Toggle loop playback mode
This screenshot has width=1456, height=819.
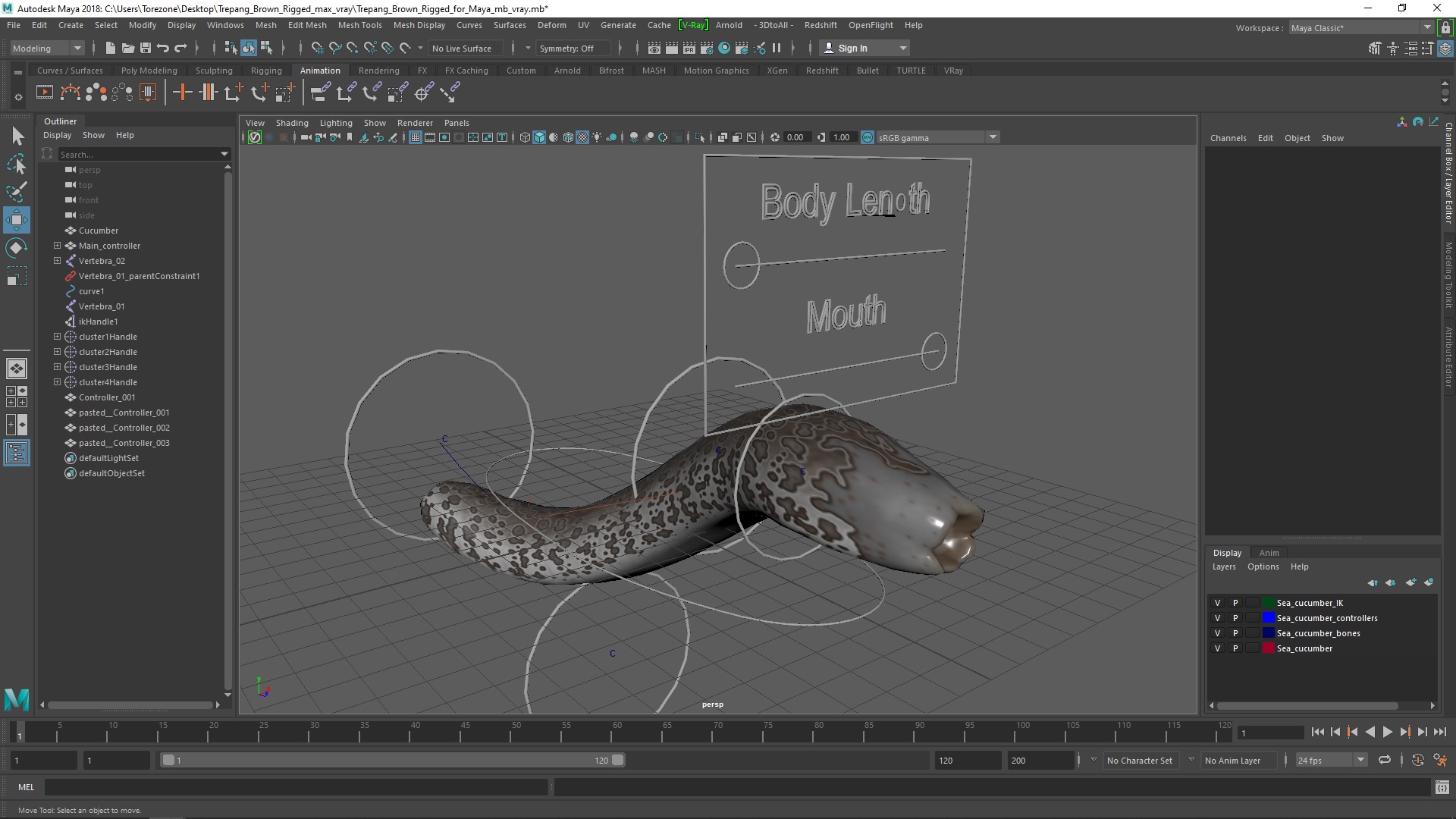(x=1385, y=760)
